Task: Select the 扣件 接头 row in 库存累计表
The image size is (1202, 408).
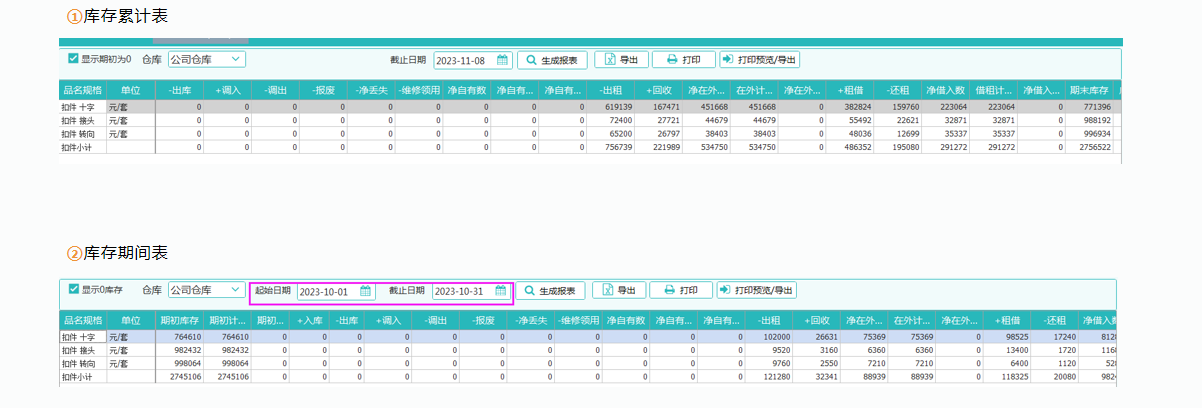Action: coord(82,120)
